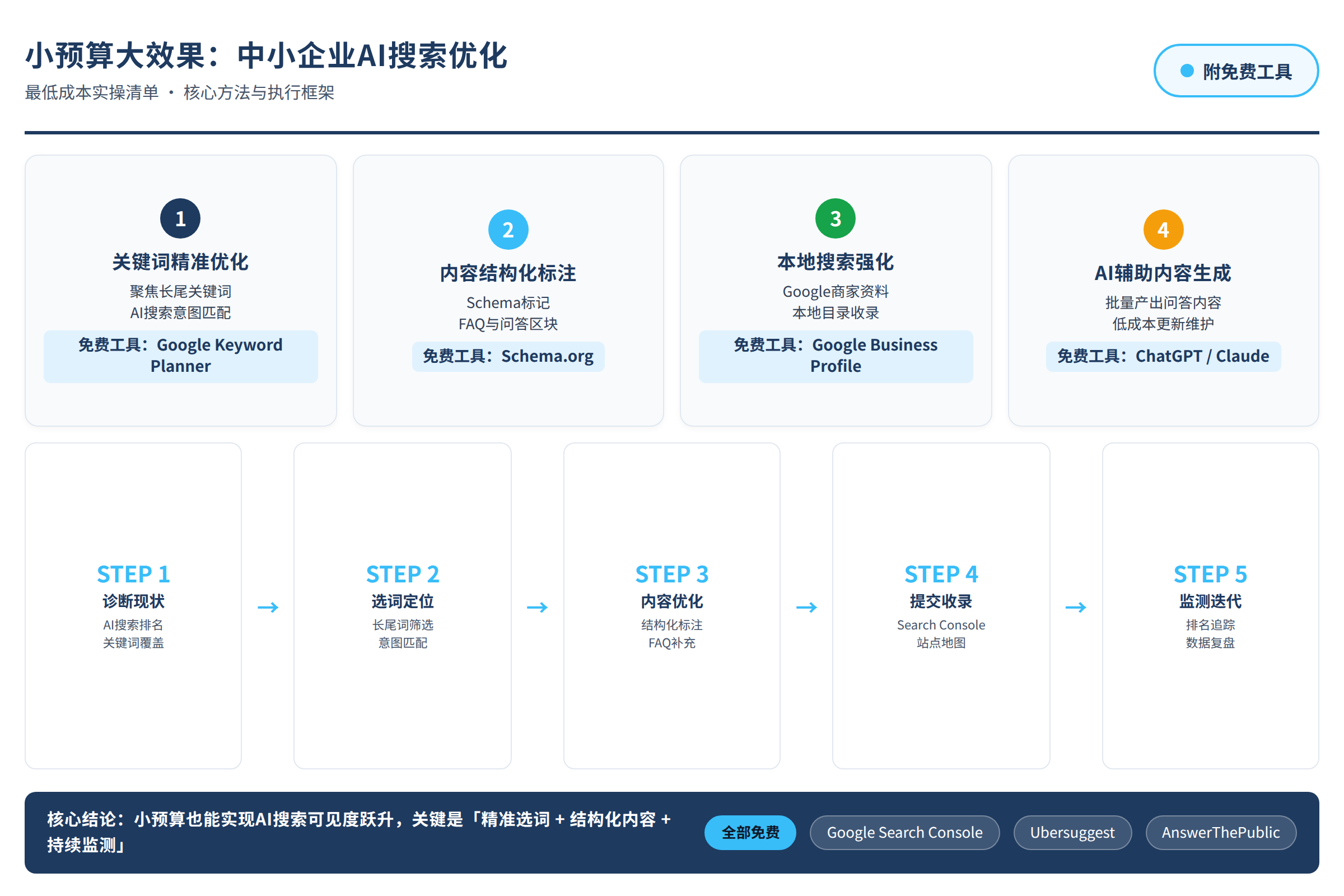
Task: Click the Google Keyword Planner tool tag
Action: 180,356
